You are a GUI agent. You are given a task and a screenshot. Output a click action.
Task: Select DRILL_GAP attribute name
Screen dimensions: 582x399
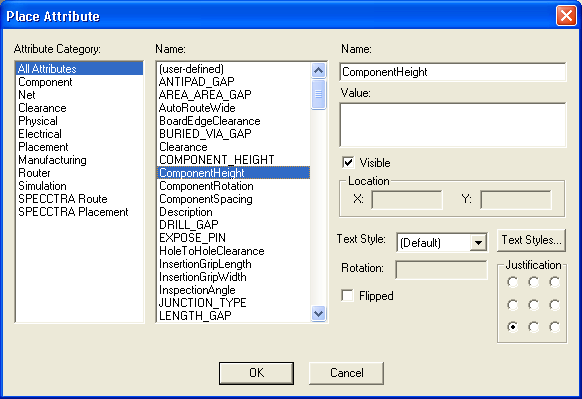pyautogui.click(x=234, y=225)
